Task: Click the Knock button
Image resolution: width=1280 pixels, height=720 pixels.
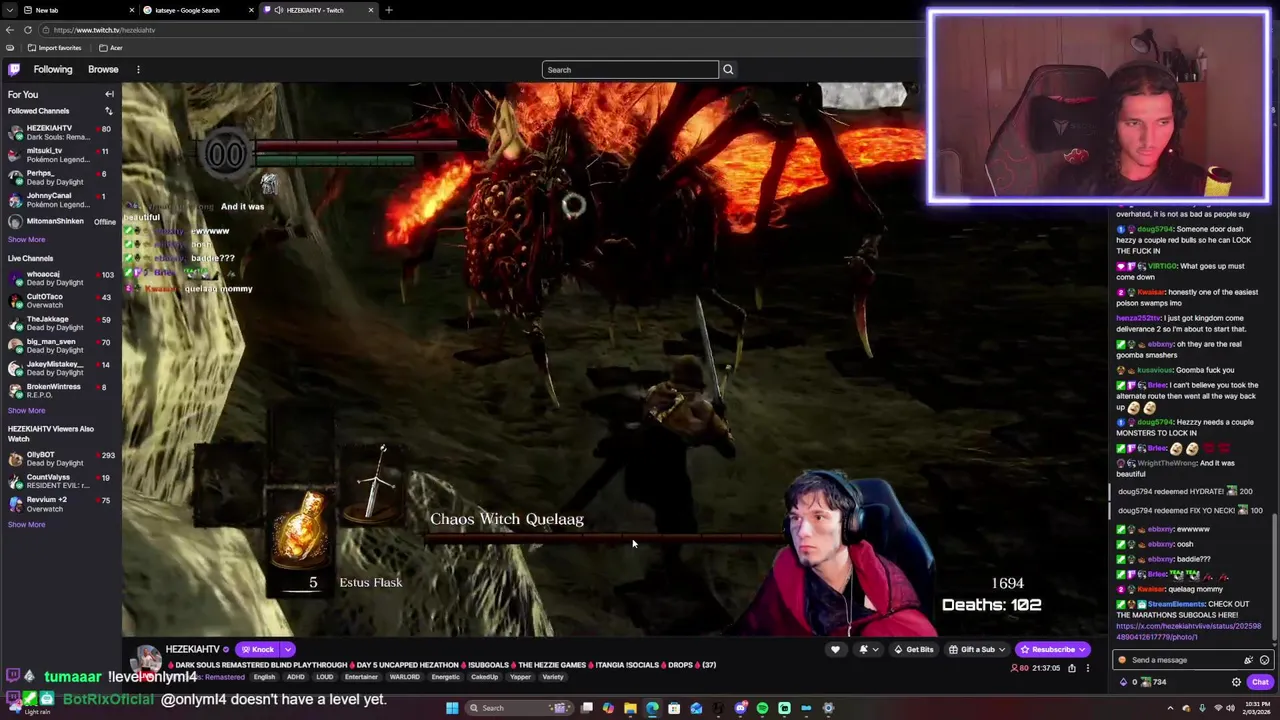Action: tap(257, 650)
